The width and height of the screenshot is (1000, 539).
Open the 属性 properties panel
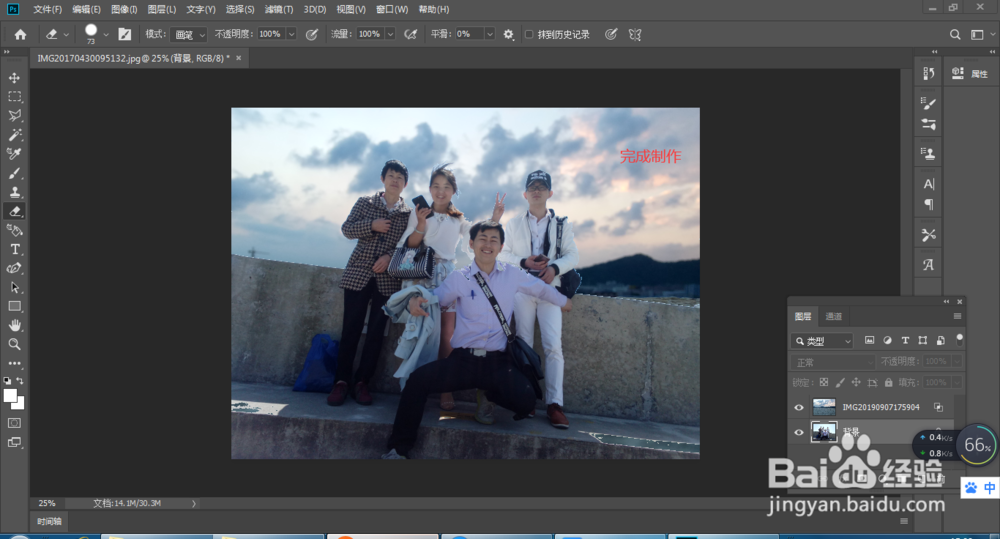click(x=970, y=74)
